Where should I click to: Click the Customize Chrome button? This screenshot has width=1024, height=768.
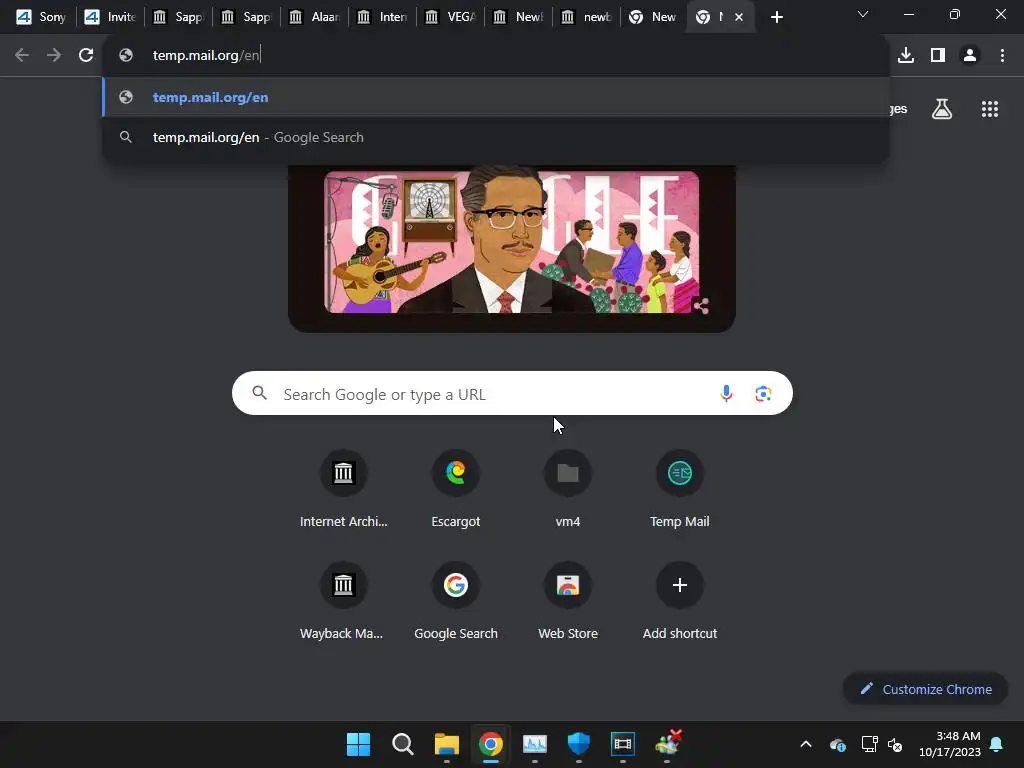point(925,689)
